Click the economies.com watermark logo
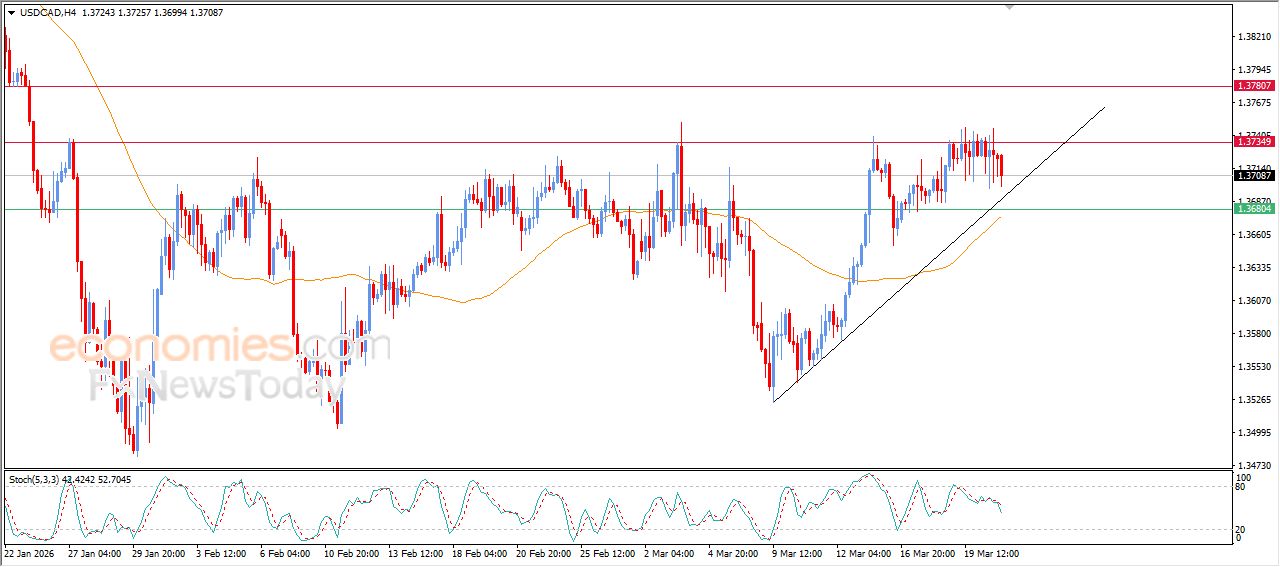The width and height of the screenshot is (1280, 567). click(x=205, y=347)
